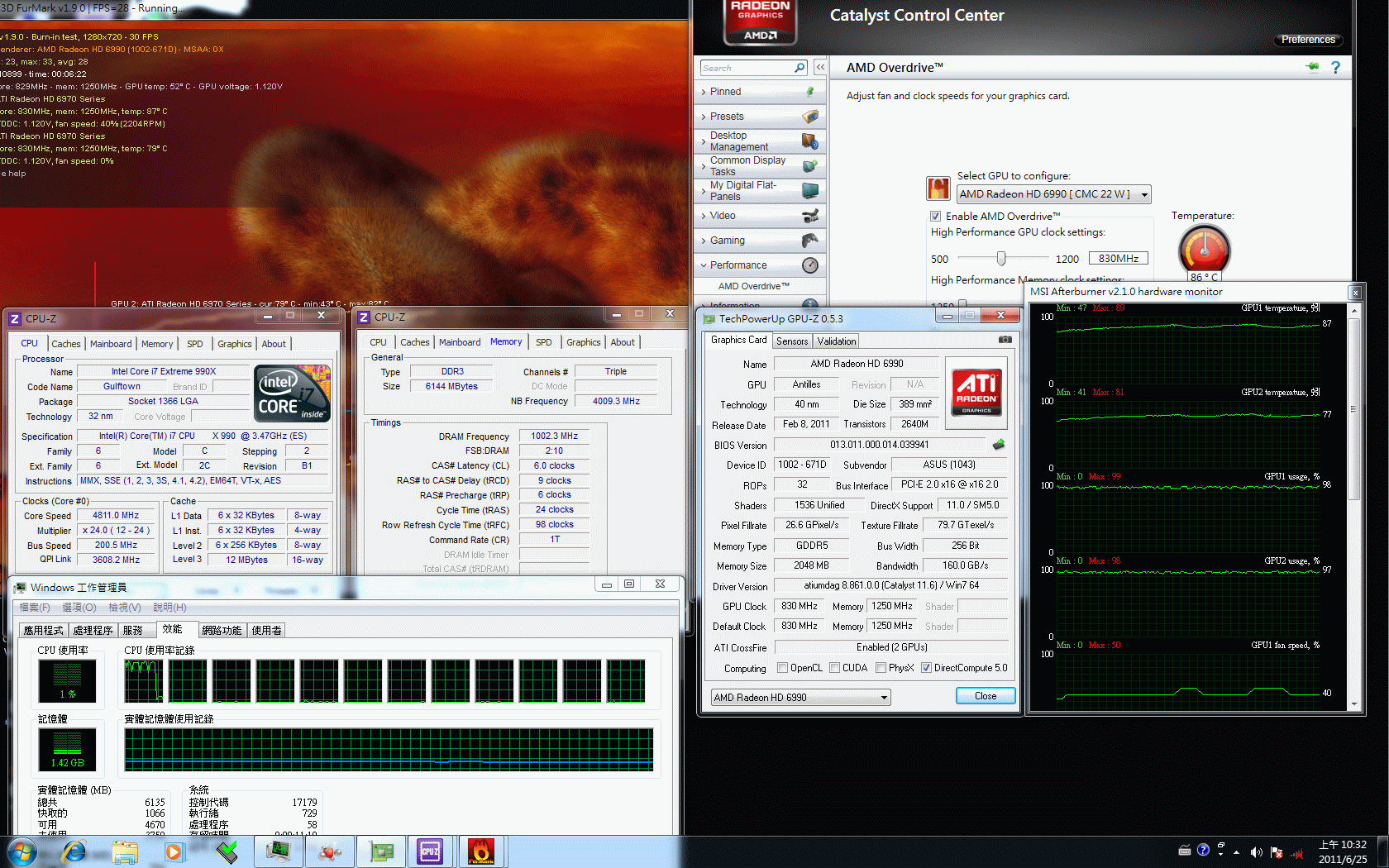Toggle Enable AMD Overdrive checkbox
Image resolution: width=1389 pixels, height=868 pixels.
coord(936,217)
